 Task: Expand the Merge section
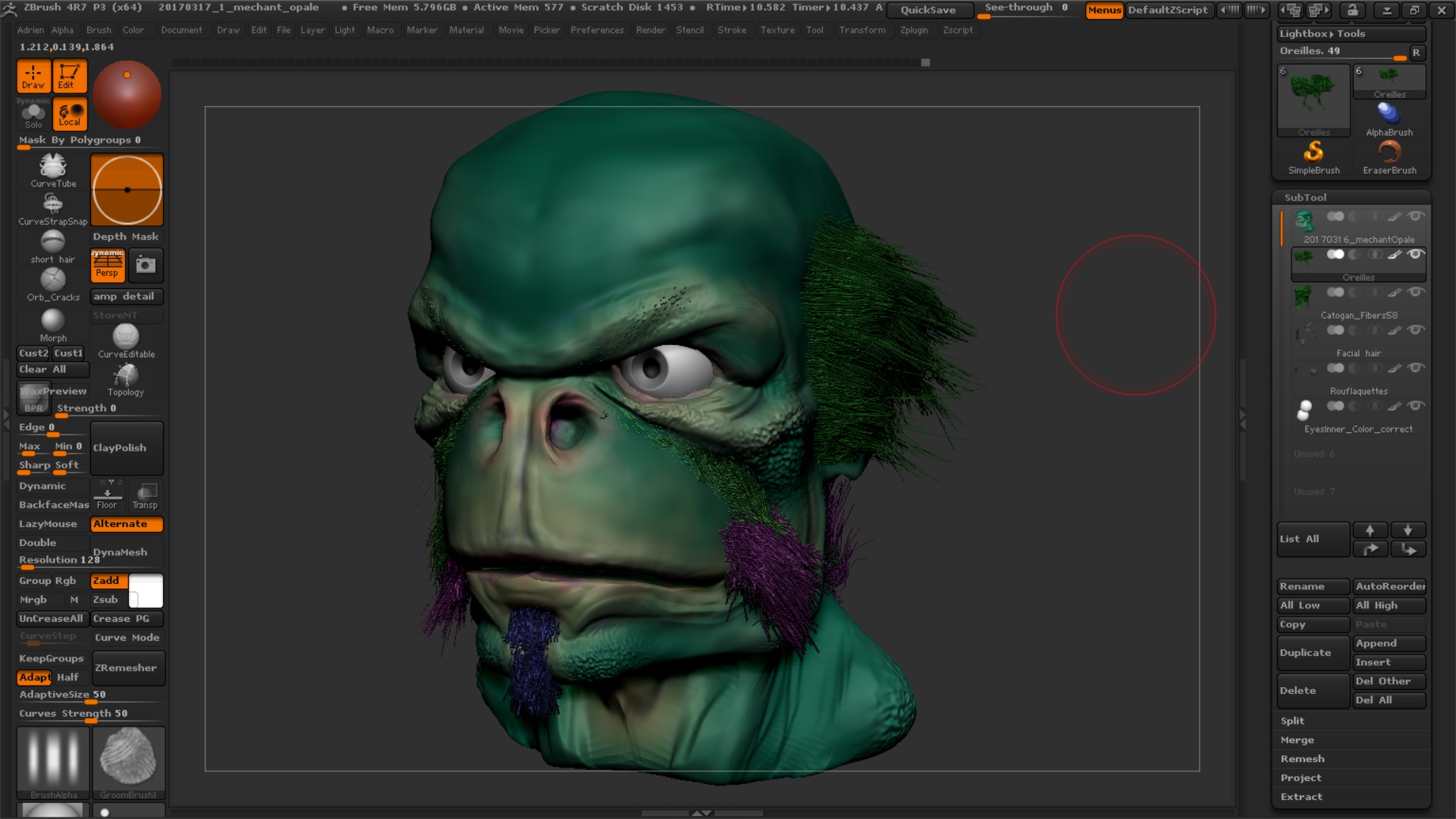(x=1297, y=740)
